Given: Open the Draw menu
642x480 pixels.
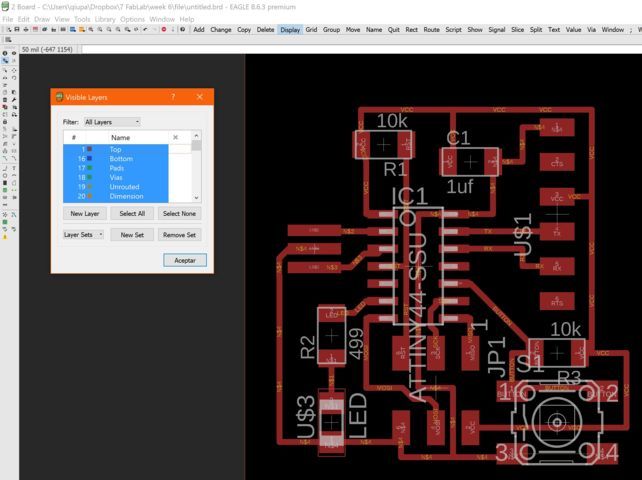Looking at the screenshot, I should click(x=42, y=19).
